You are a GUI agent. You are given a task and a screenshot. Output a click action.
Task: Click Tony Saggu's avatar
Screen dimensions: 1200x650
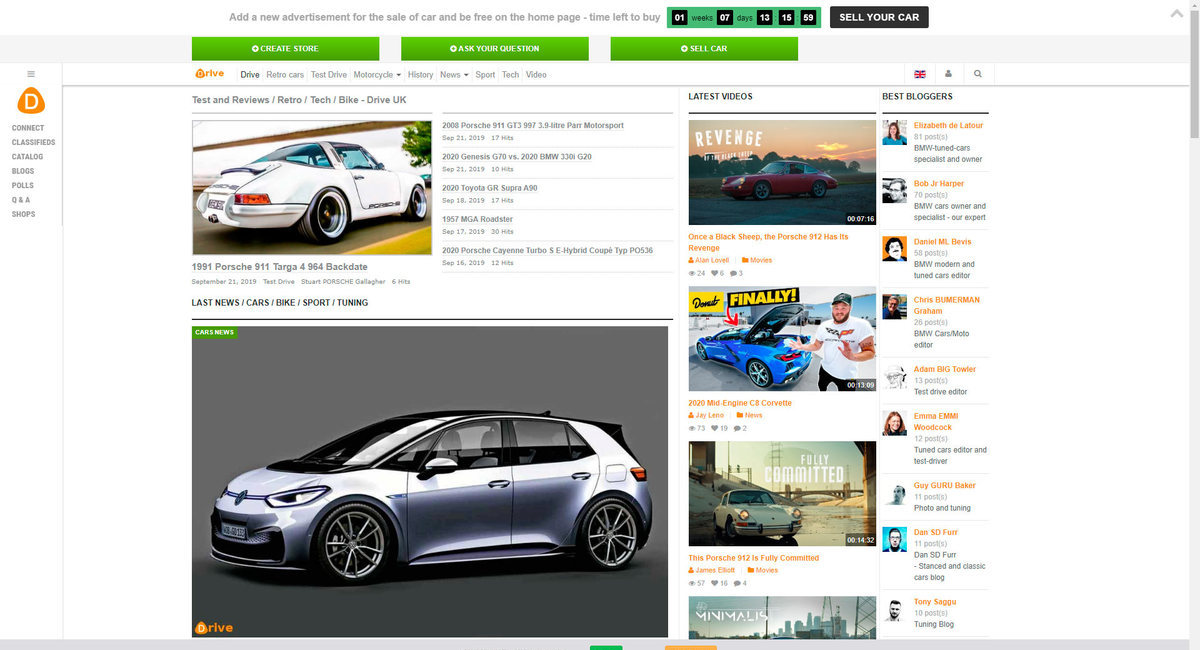point(894,609)
